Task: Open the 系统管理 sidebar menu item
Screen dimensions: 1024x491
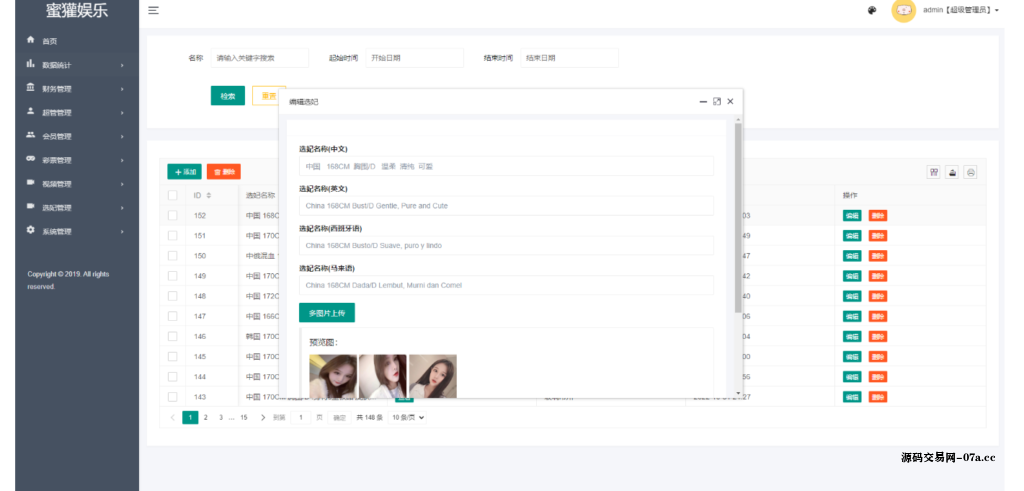Action: (x=75, y=231)
